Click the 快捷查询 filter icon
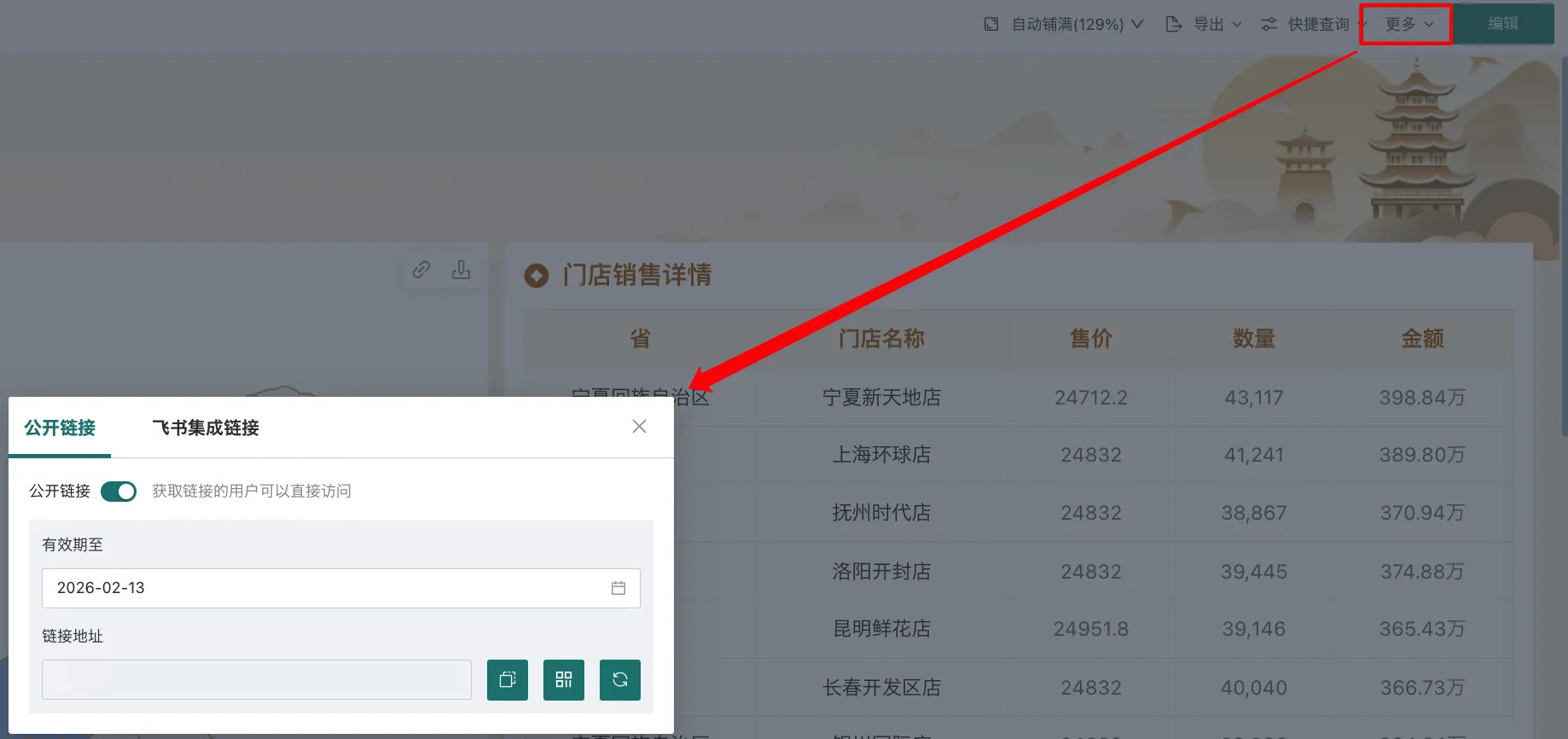 tap(1269, 24)
